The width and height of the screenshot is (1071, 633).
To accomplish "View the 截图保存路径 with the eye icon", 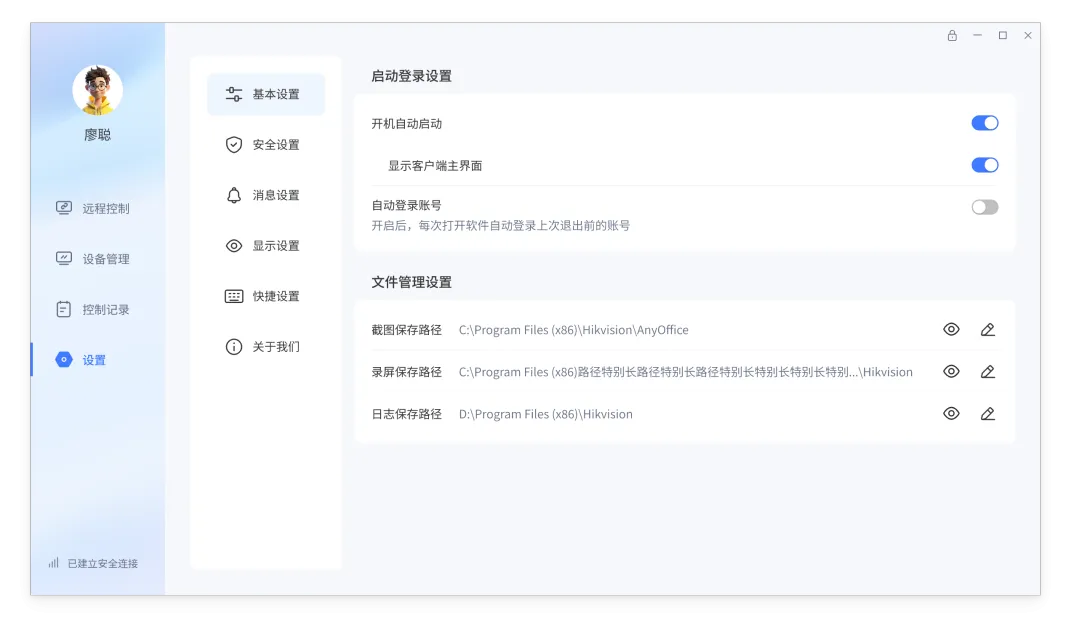I will point(951,328).
